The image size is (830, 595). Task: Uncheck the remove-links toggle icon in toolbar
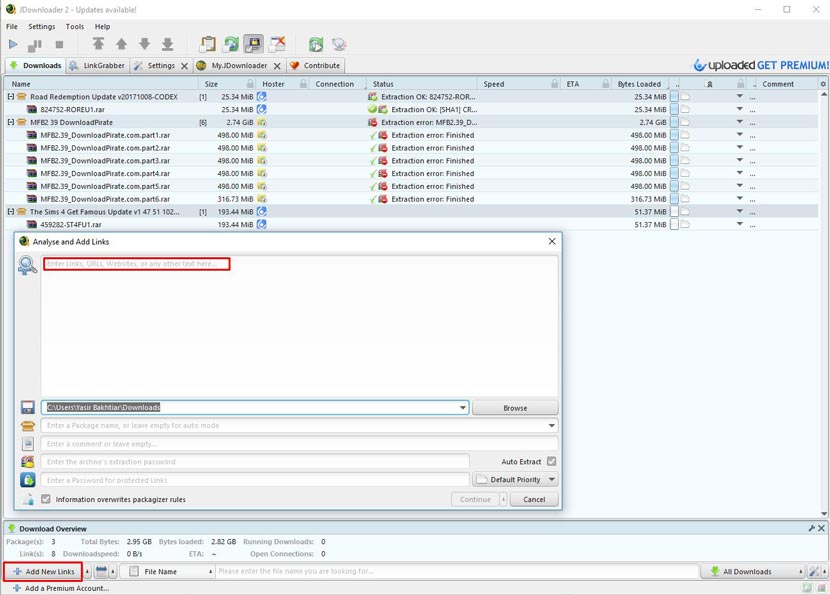[x=275, y=44]
